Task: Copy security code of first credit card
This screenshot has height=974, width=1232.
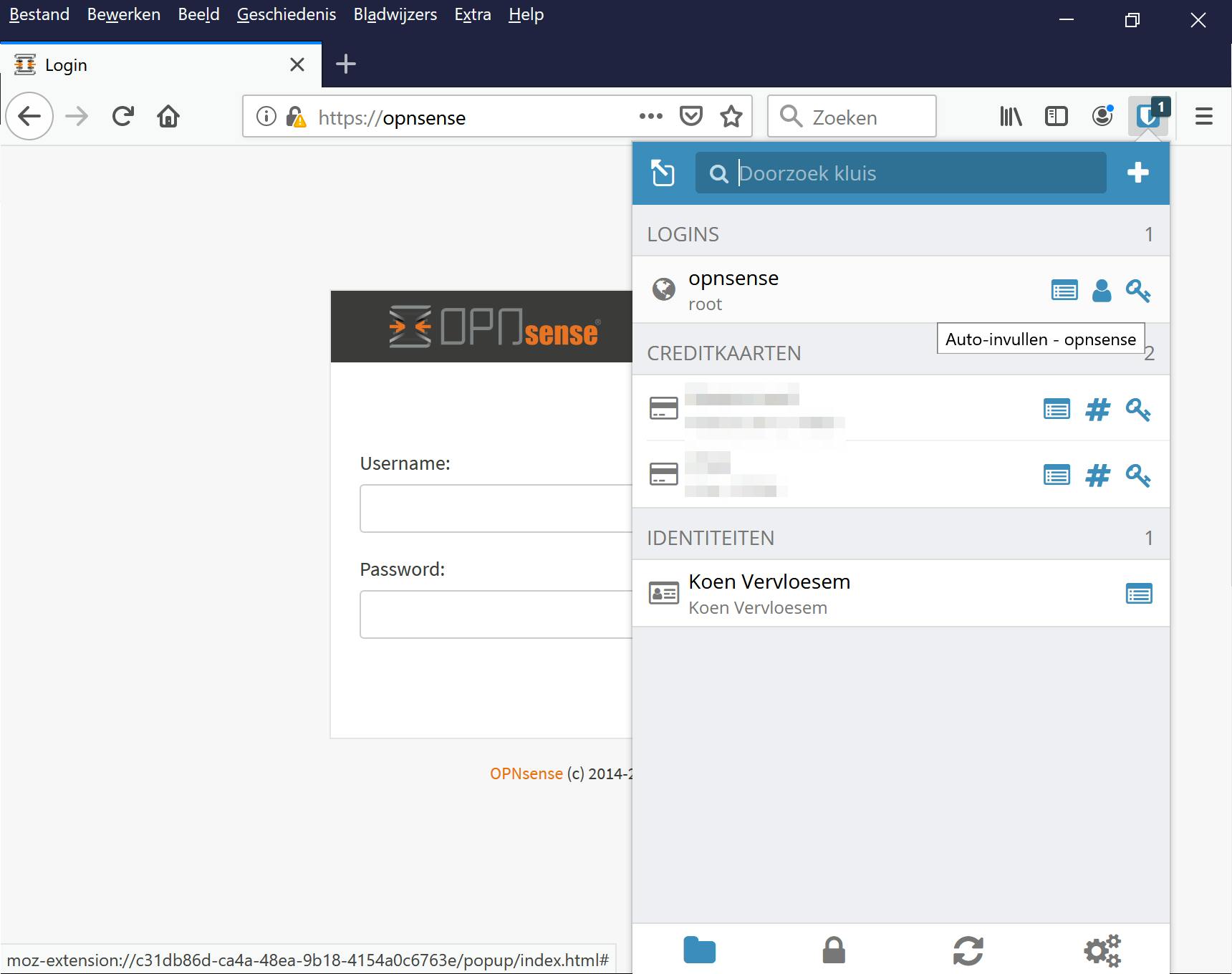Action: [1138, 410]
